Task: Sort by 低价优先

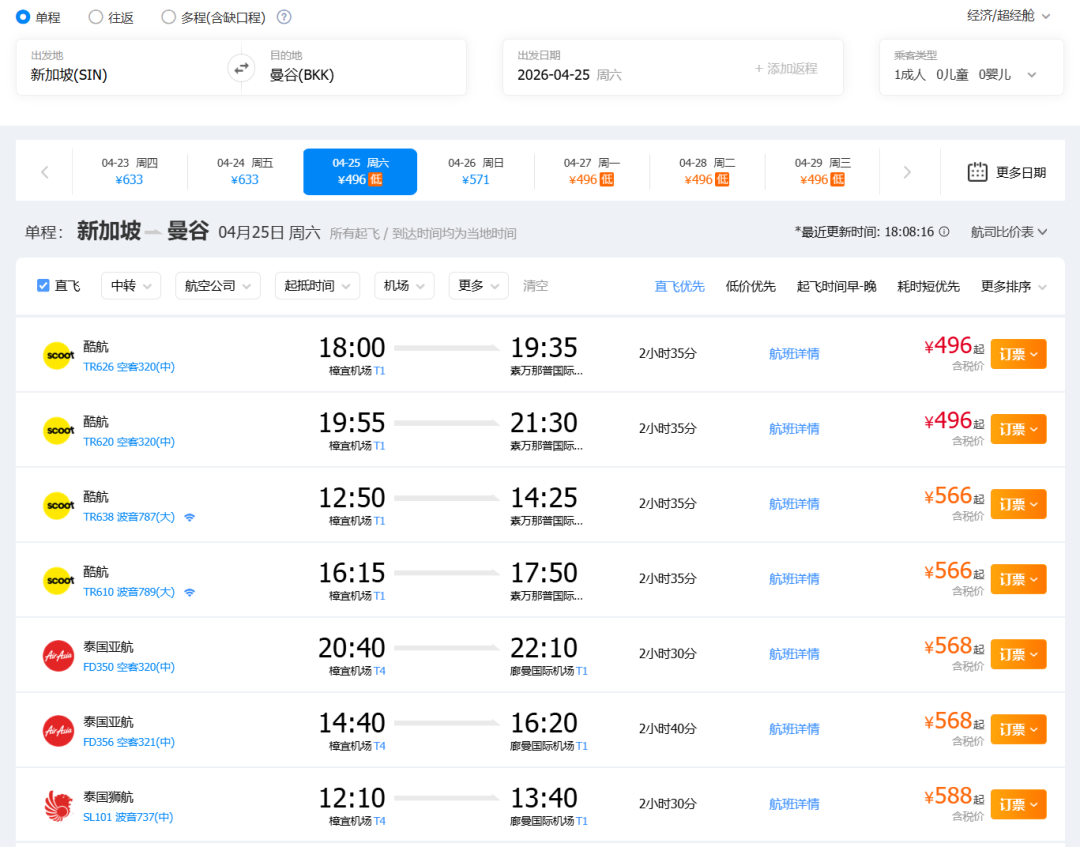Action: coord(750,286)
